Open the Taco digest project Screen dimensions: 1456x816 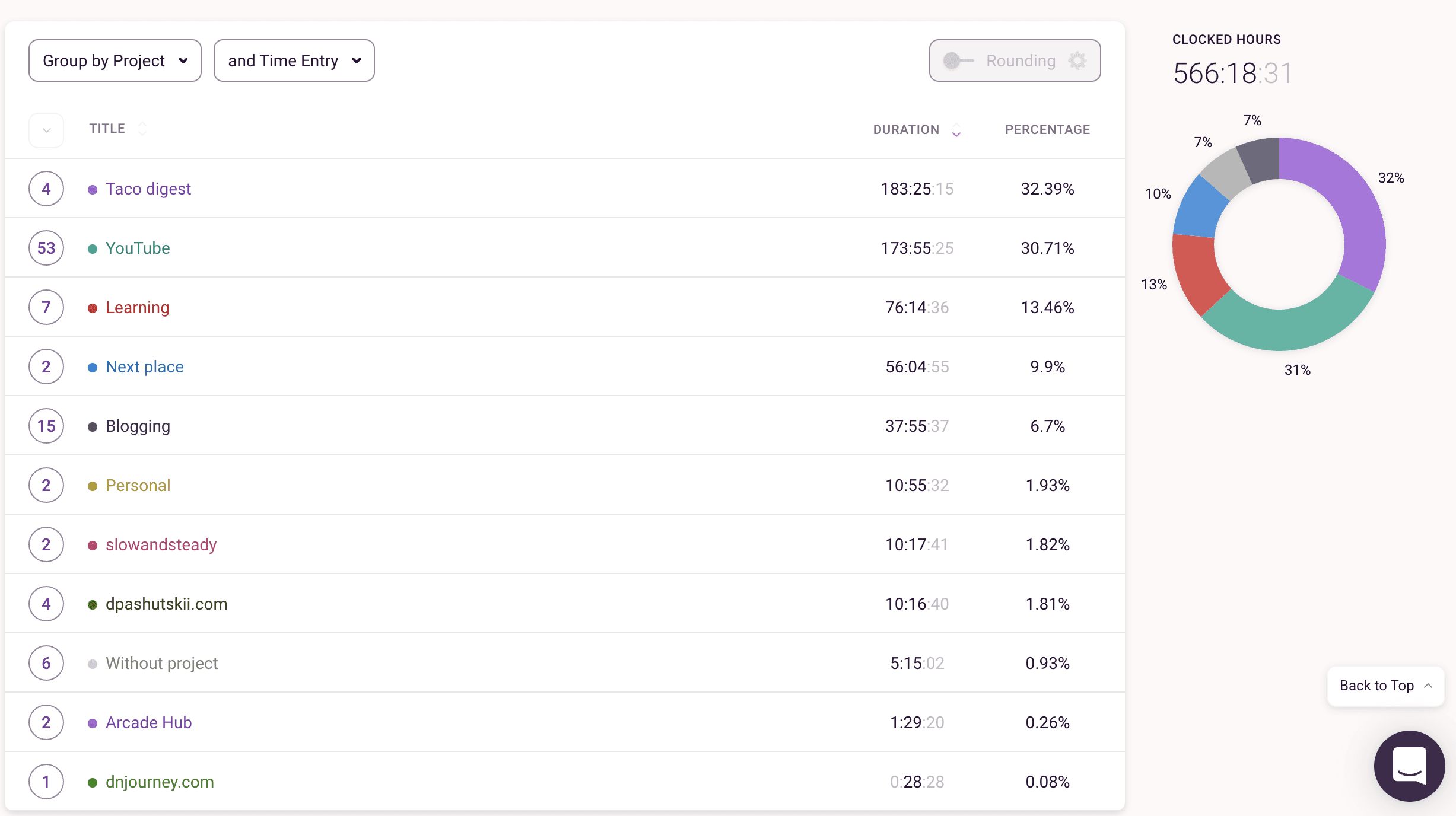coord(148,189)
